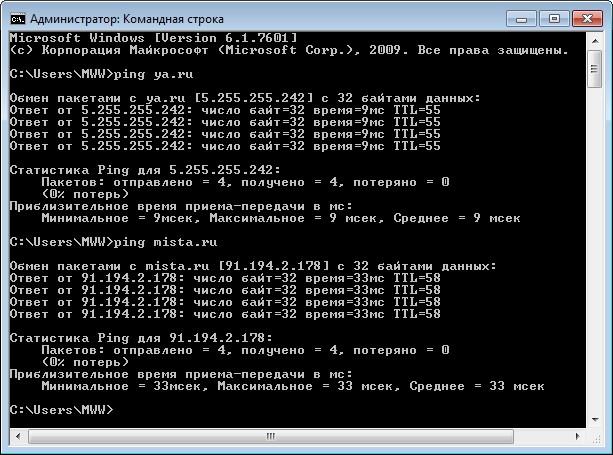Viewport: 613px width, 455px height.
Task: Click the copyright line 'Корпорация Майкрософт'
Action: point(289,50)
